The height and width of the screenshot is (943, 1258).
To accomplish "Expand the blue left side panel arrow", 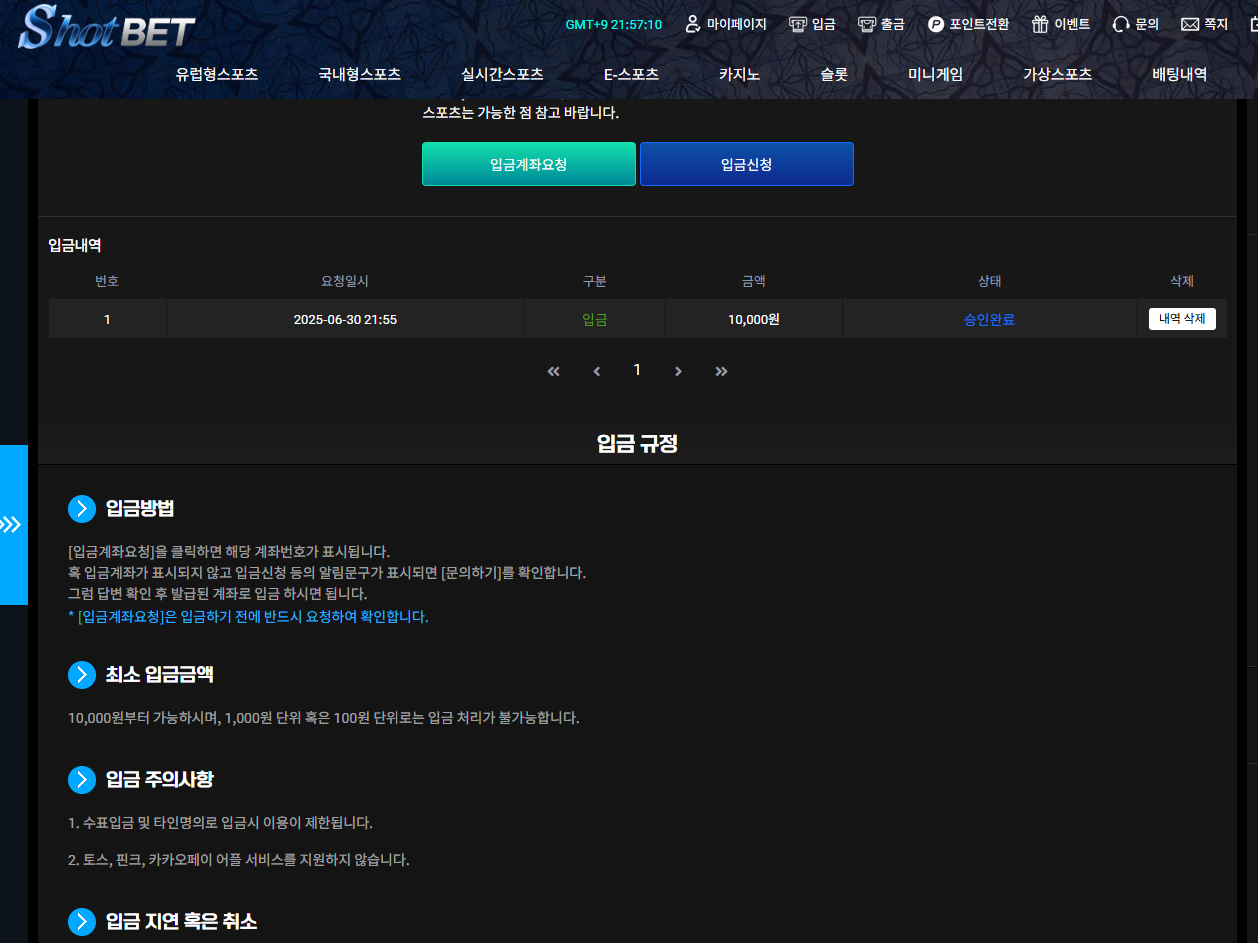I will tap(12, 525).
